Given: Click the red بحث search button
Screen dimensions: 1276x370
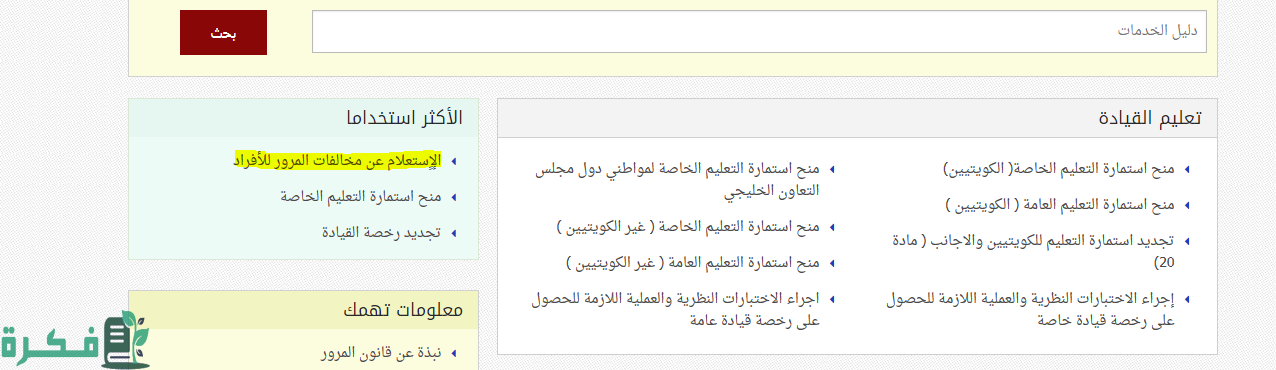Looking at the screenshot, I should coord(224,32).
